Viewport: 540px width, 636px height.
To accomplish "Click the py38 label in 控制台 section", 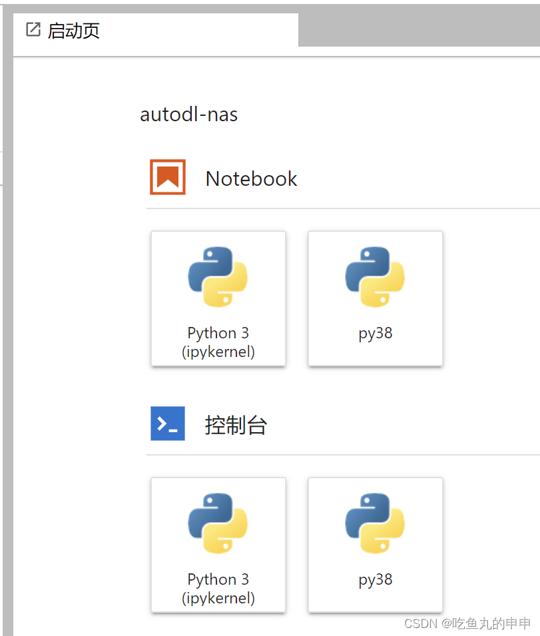I will coord(375,580).
